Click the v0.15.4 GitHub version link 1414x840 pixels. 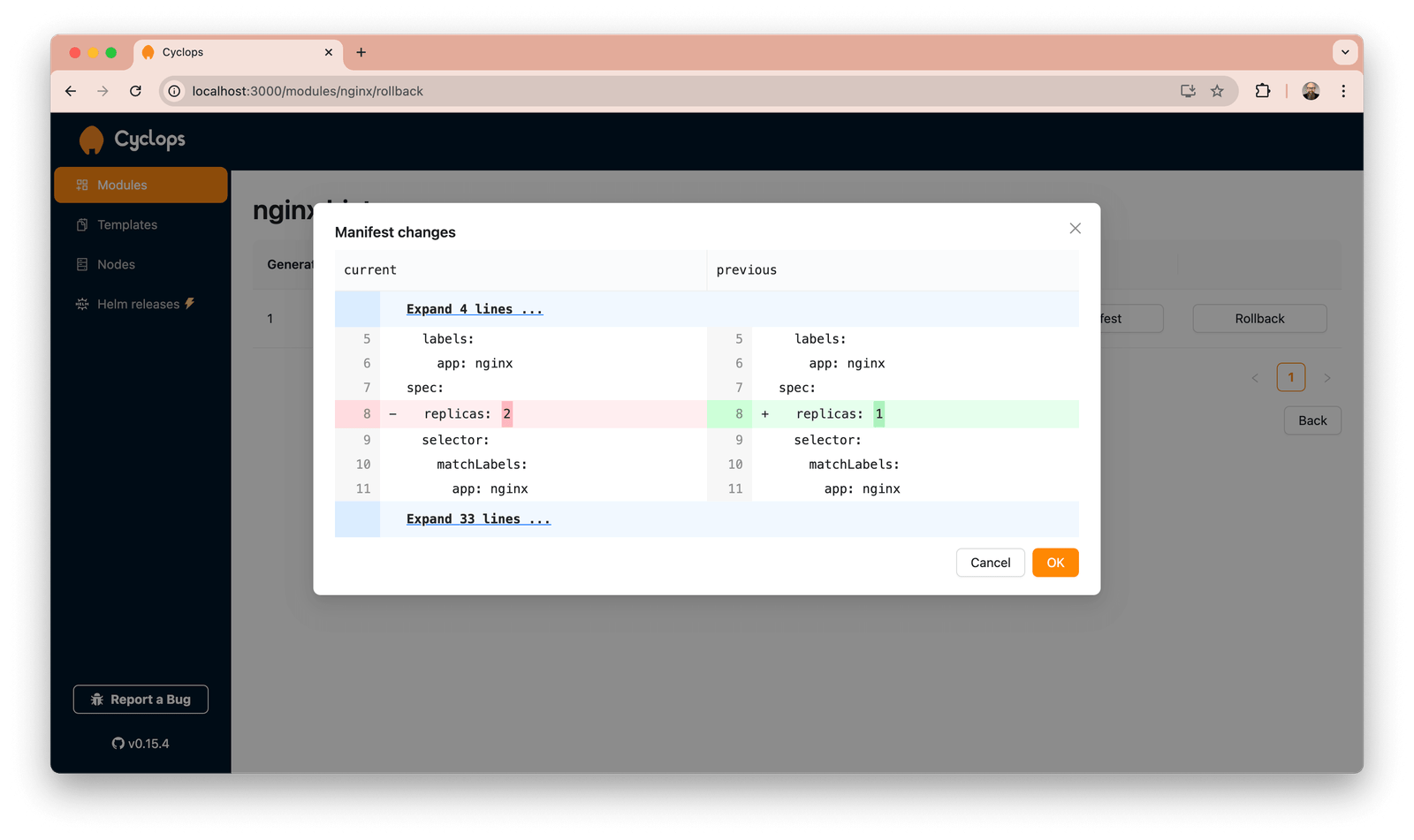coord(141,744)
